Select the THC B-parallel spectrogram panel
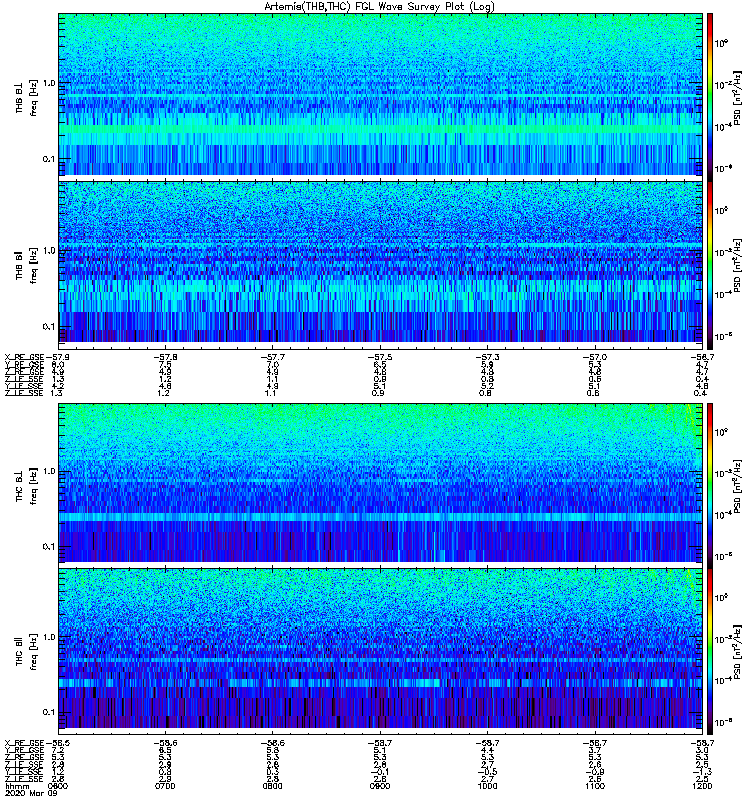Image resolution: width=750 pixels, height=800 pixels. 381,648
